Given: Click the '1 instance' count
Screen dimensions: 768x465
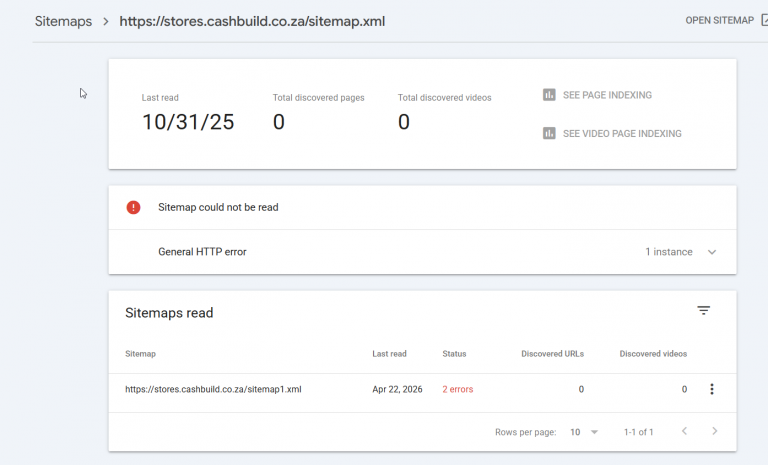Looking at the screenshot, I should [669, 252].
